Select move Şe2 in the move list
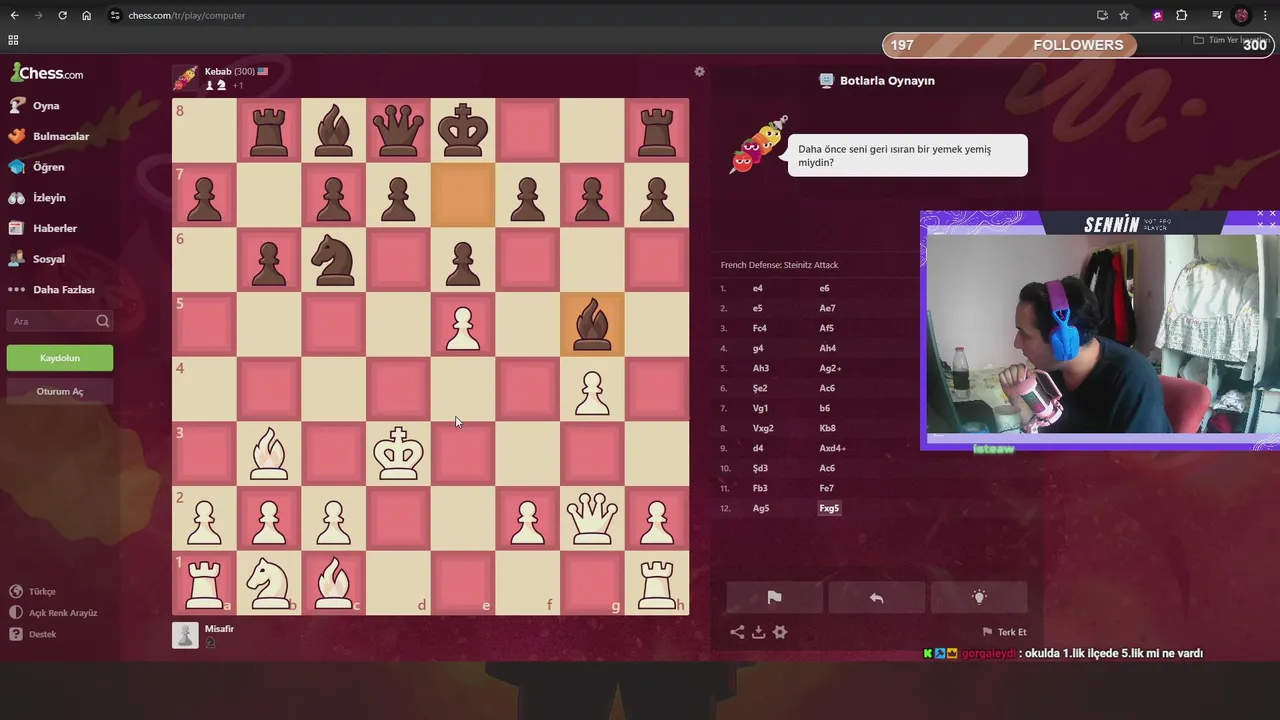This screenshot has width=1280, height=720. coord(760,388)
